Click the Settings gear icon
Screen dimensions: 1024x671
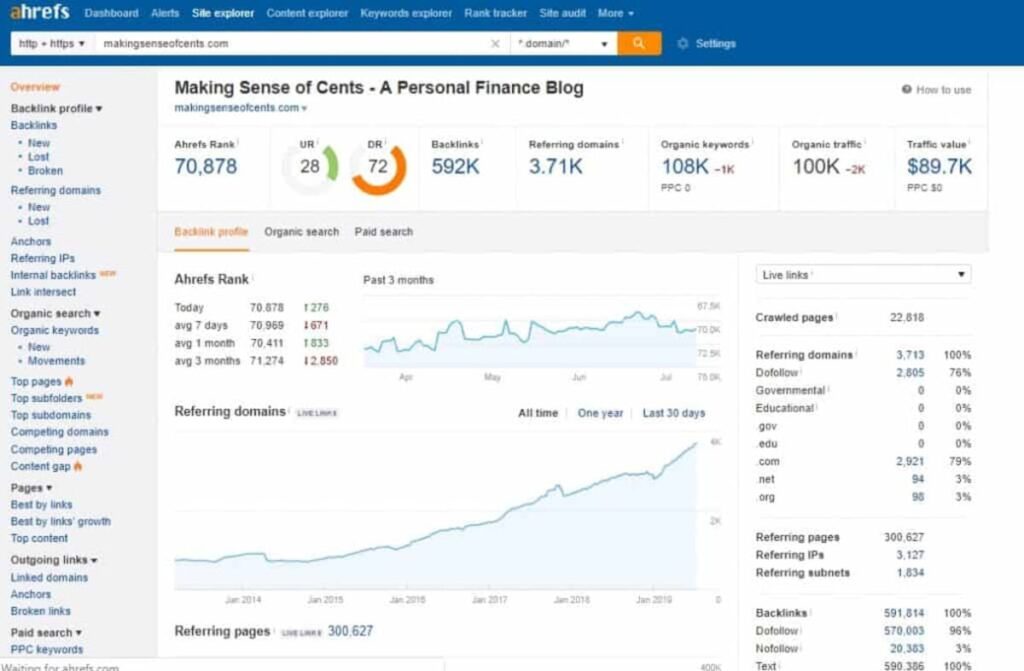682,44
